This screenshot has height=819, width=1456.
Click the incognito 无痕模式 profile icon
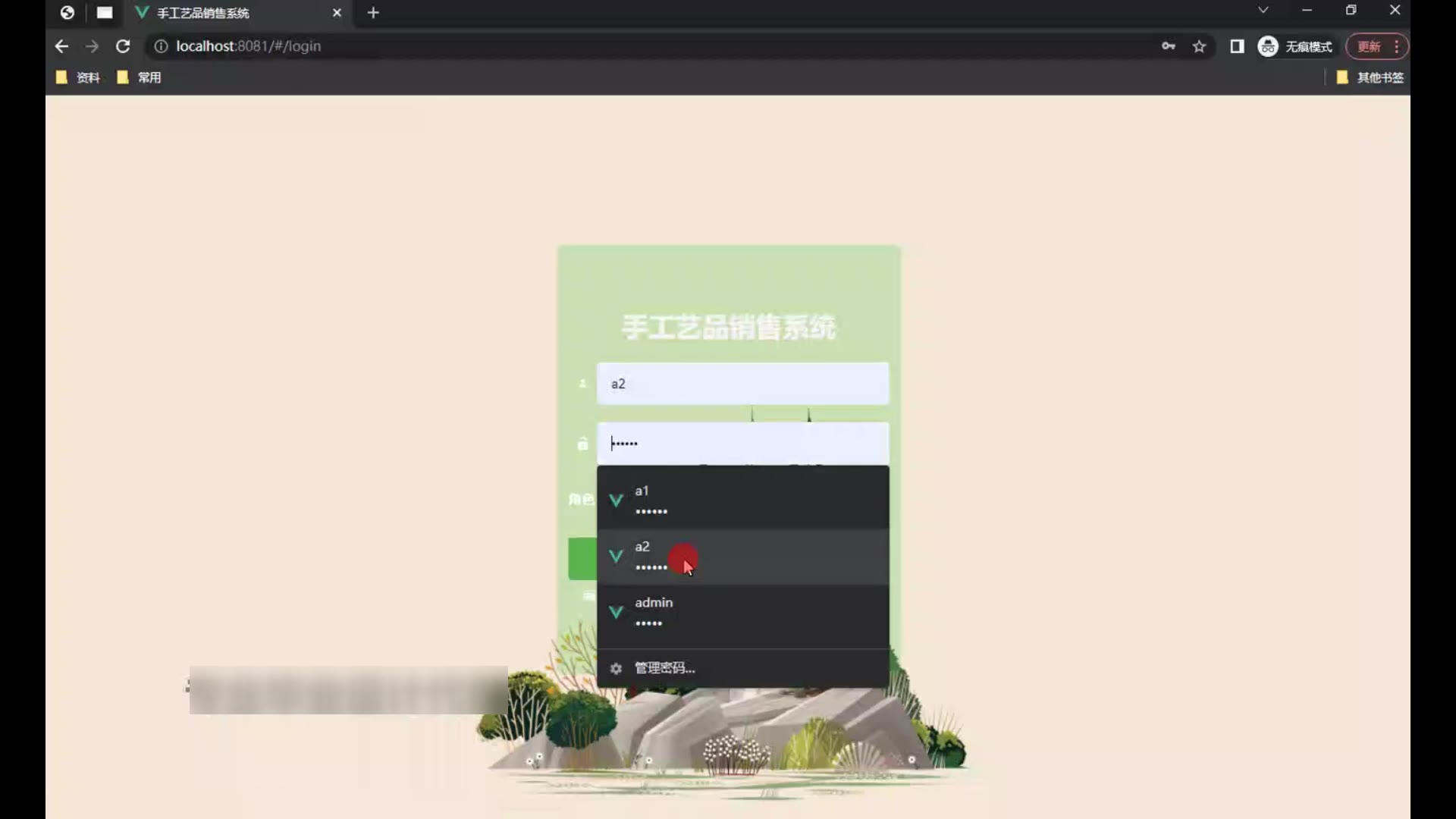point(1268,46)
